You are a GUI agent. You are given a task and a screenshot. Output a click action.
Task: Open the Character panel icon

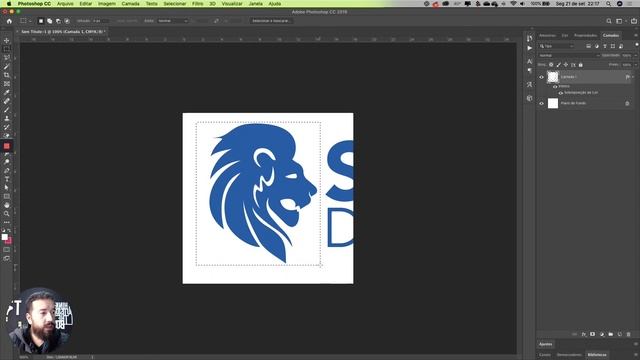click(529, 61)
